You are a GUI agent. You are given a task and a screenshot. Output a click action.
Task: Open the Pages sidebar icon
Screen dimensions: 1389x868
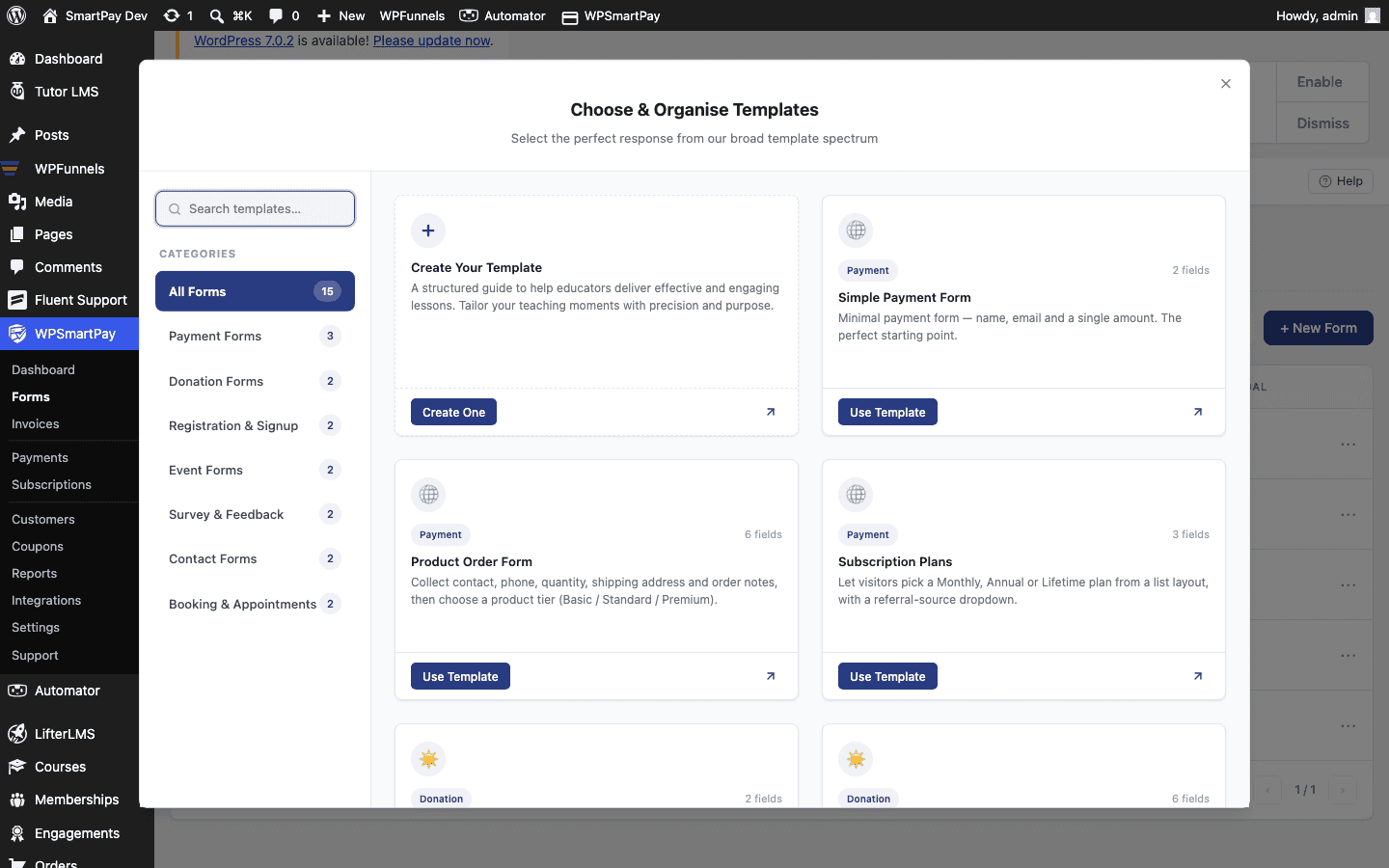pyautogui.click(x=17, y=234)
